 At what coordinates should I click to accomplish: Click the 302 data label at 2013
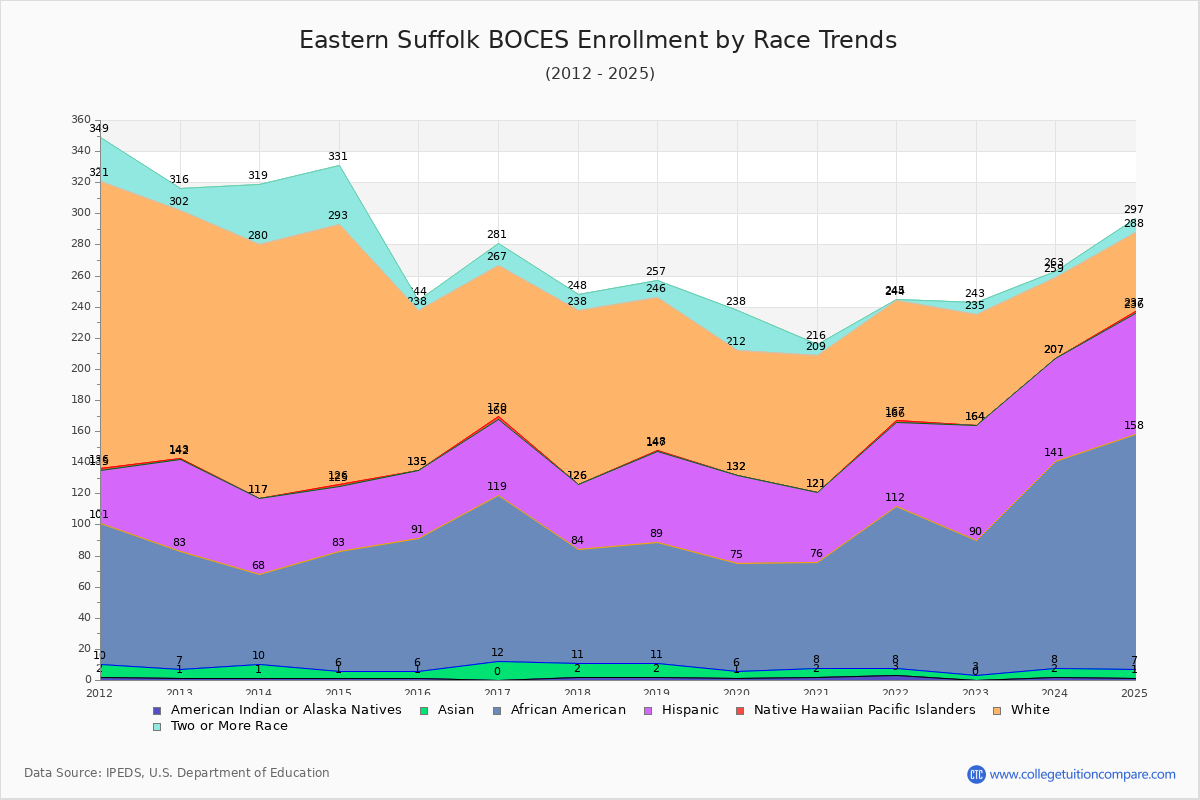coord(179,202)
